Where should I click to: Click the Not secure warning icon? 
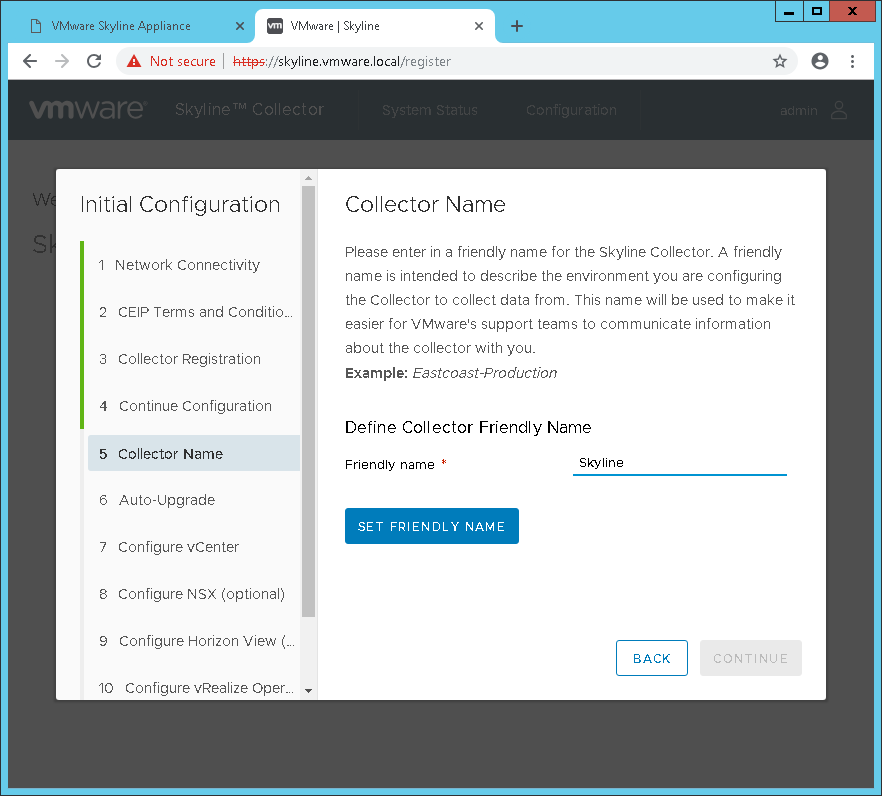(134, 61)
